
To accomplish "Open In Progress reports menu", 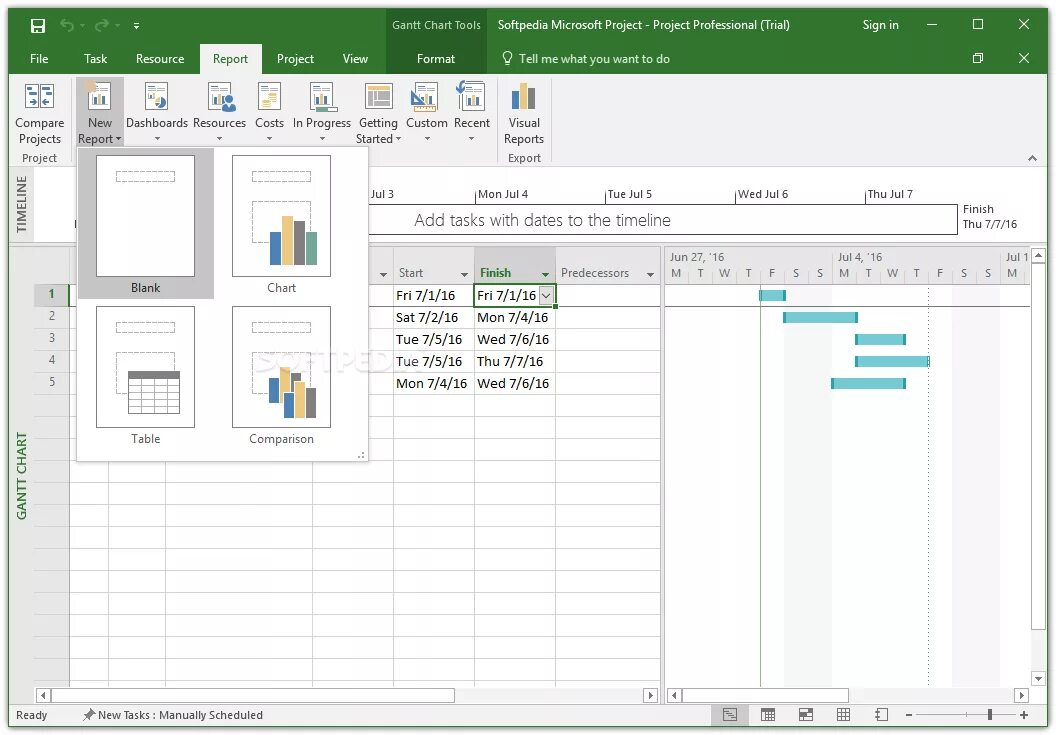I will coord(322,113).
